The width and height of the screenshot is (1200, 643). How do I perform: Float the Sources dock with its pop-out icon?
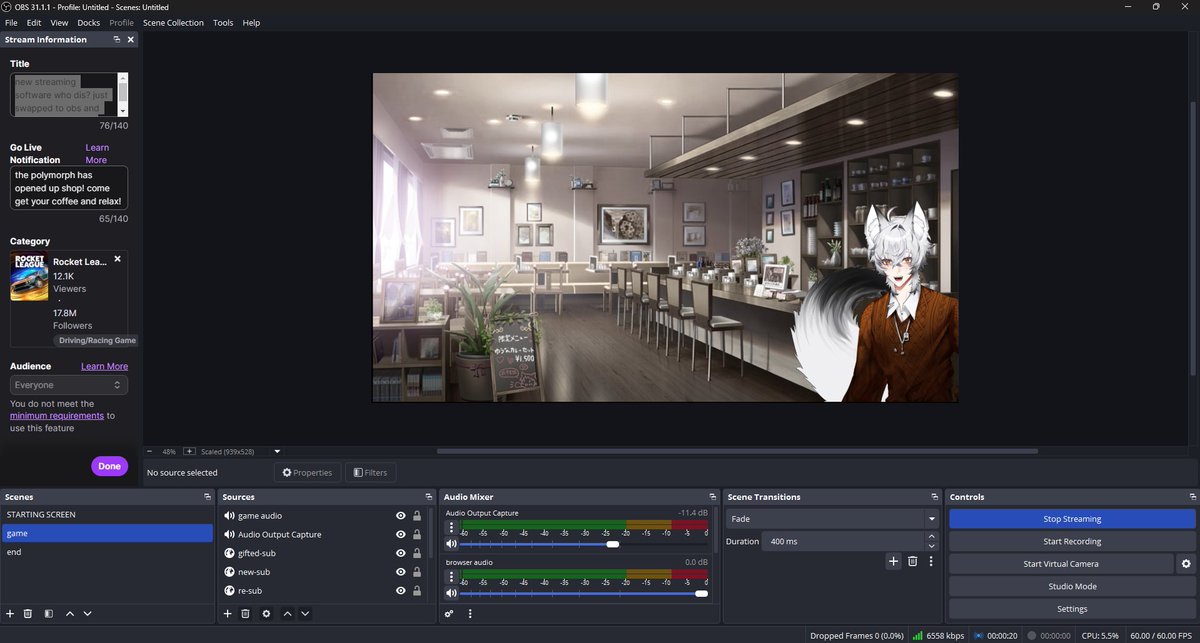tap(430, 497)
